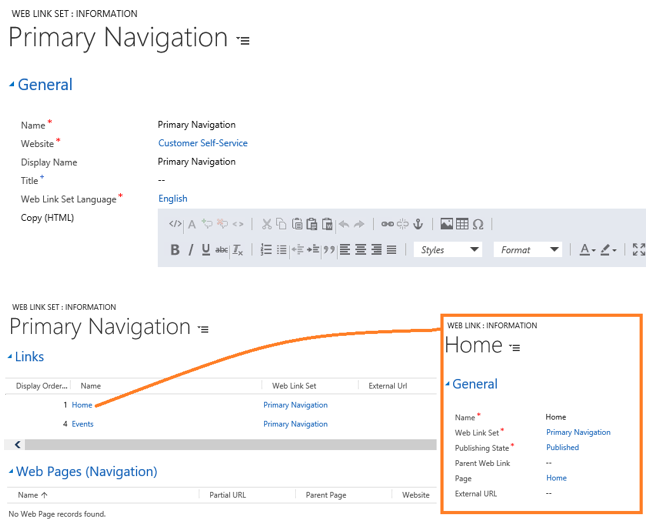Open the Styles dropdown
The height and width of the screenshot is (529, 657).
pos(448,250)
